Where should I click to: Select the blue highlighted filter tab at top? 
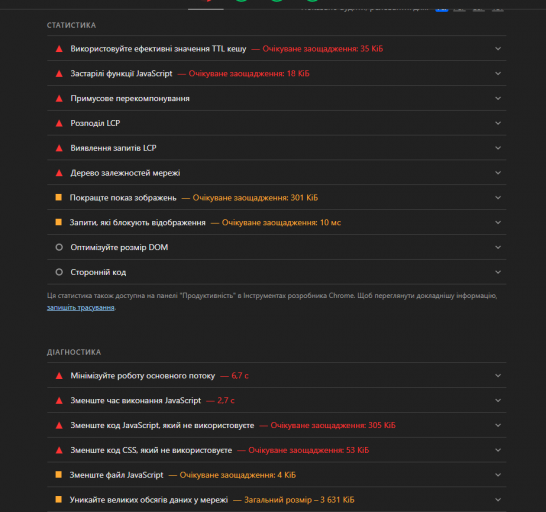[x=442, y=9]
